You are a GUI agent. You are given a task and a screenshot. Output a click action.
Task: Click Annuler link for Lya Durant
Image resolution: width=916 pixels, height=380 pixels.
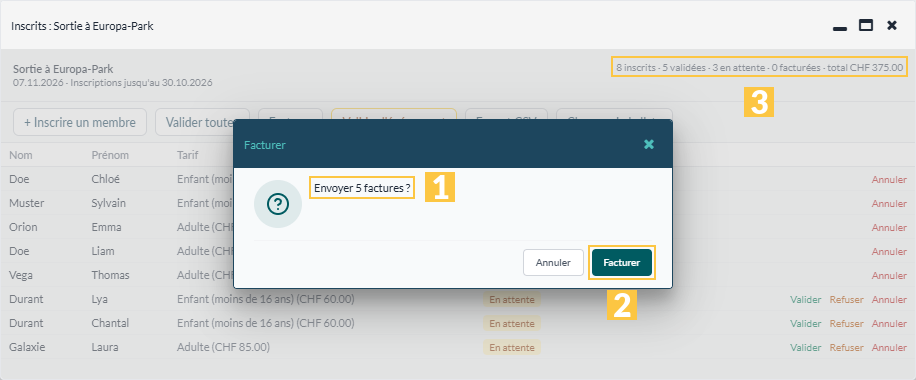[x=889, y=299]
